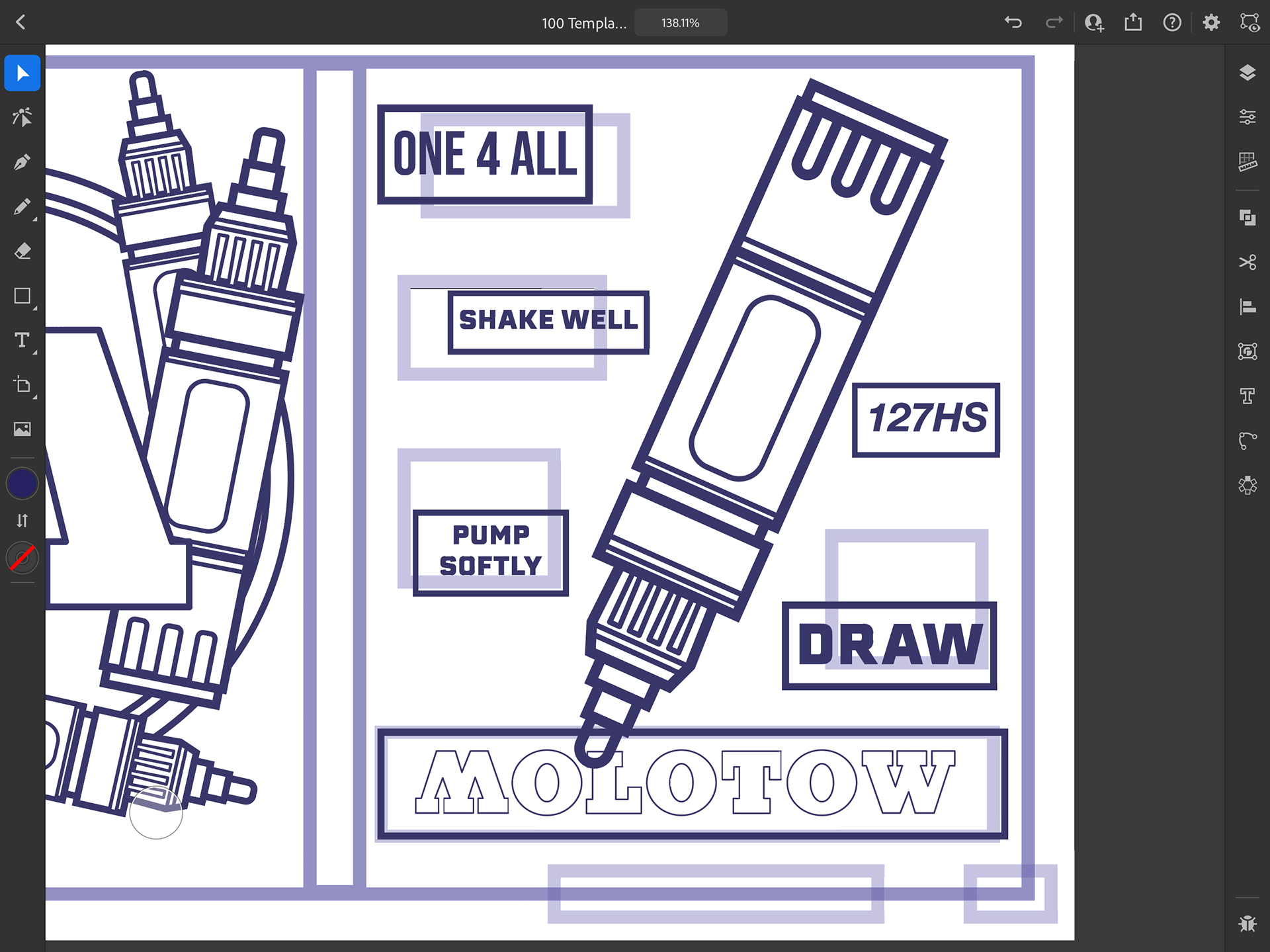
Task: Open the Combine shapes panel
Action: 1248,218
